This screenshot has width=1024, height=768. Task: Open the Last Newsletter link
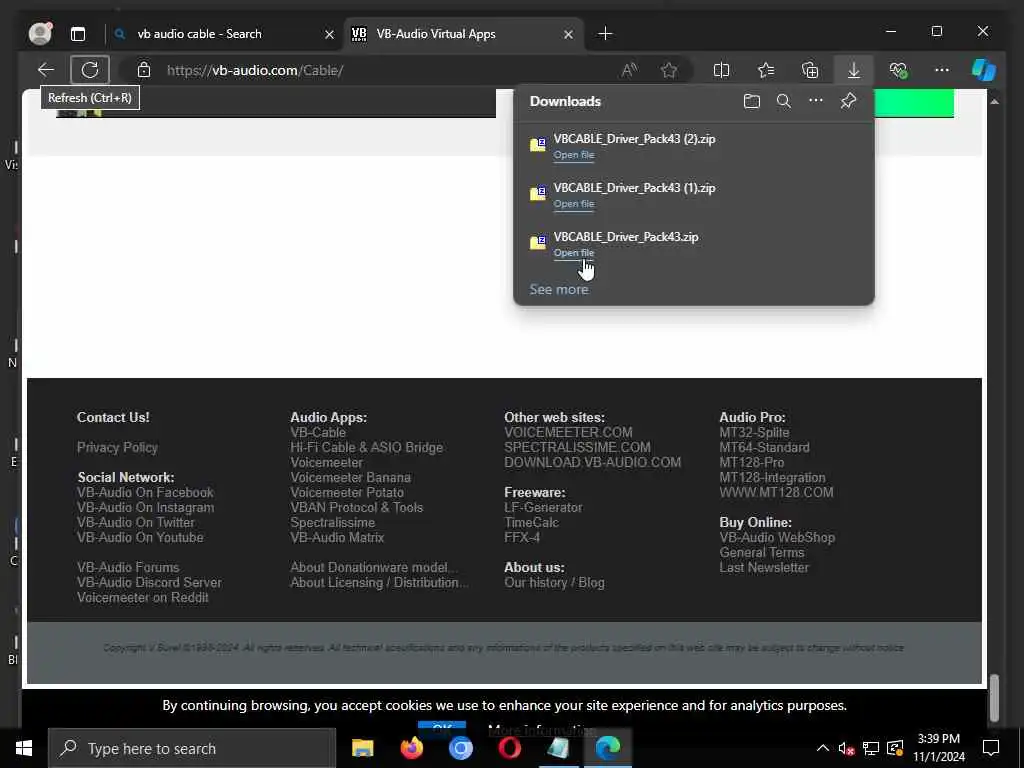click(x=763, y=568)
